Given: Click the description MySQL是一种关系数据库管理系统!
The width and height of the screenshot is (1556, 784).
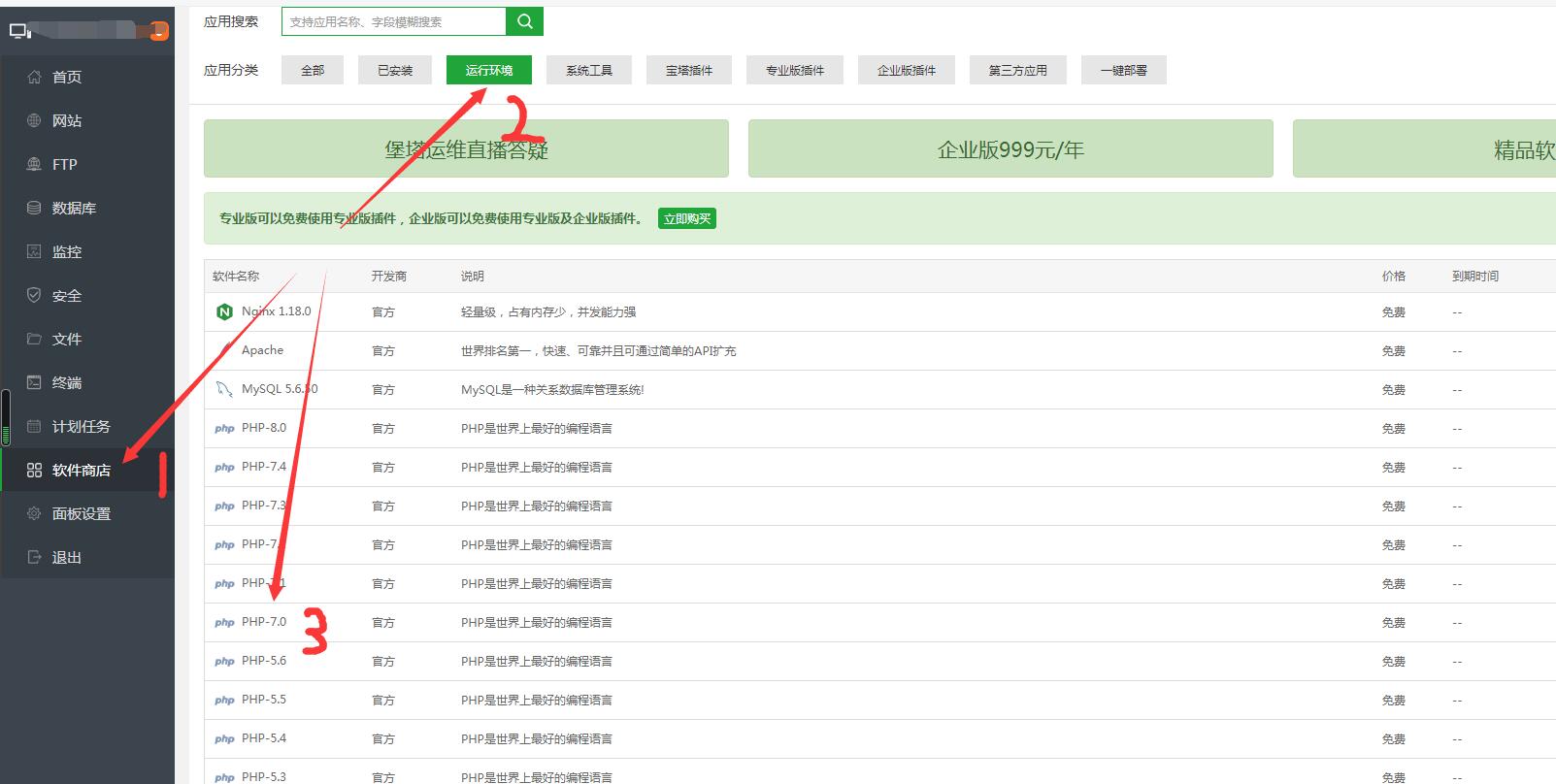Looking at the screenshot, I should tap(552, 389).
